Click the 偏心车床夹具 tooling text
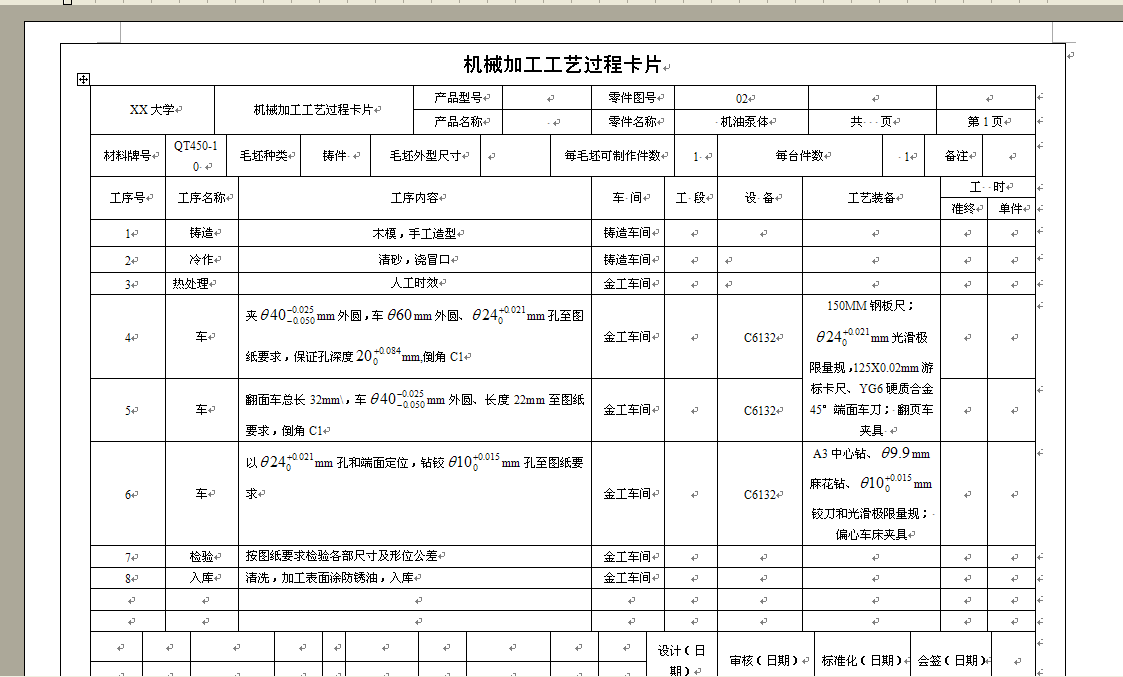 [872, 535]
